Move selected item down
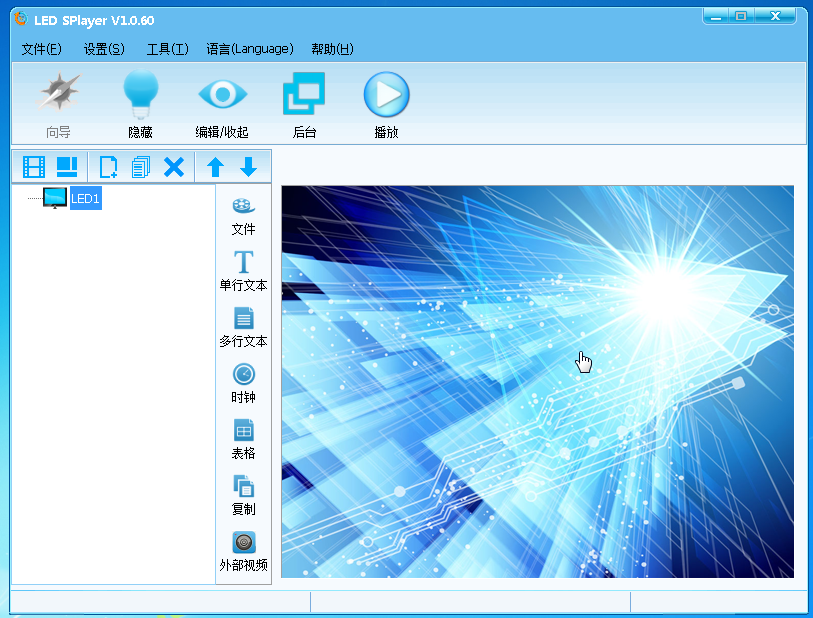The width and height of the screenshot is (813, 618). coord(248,167)
